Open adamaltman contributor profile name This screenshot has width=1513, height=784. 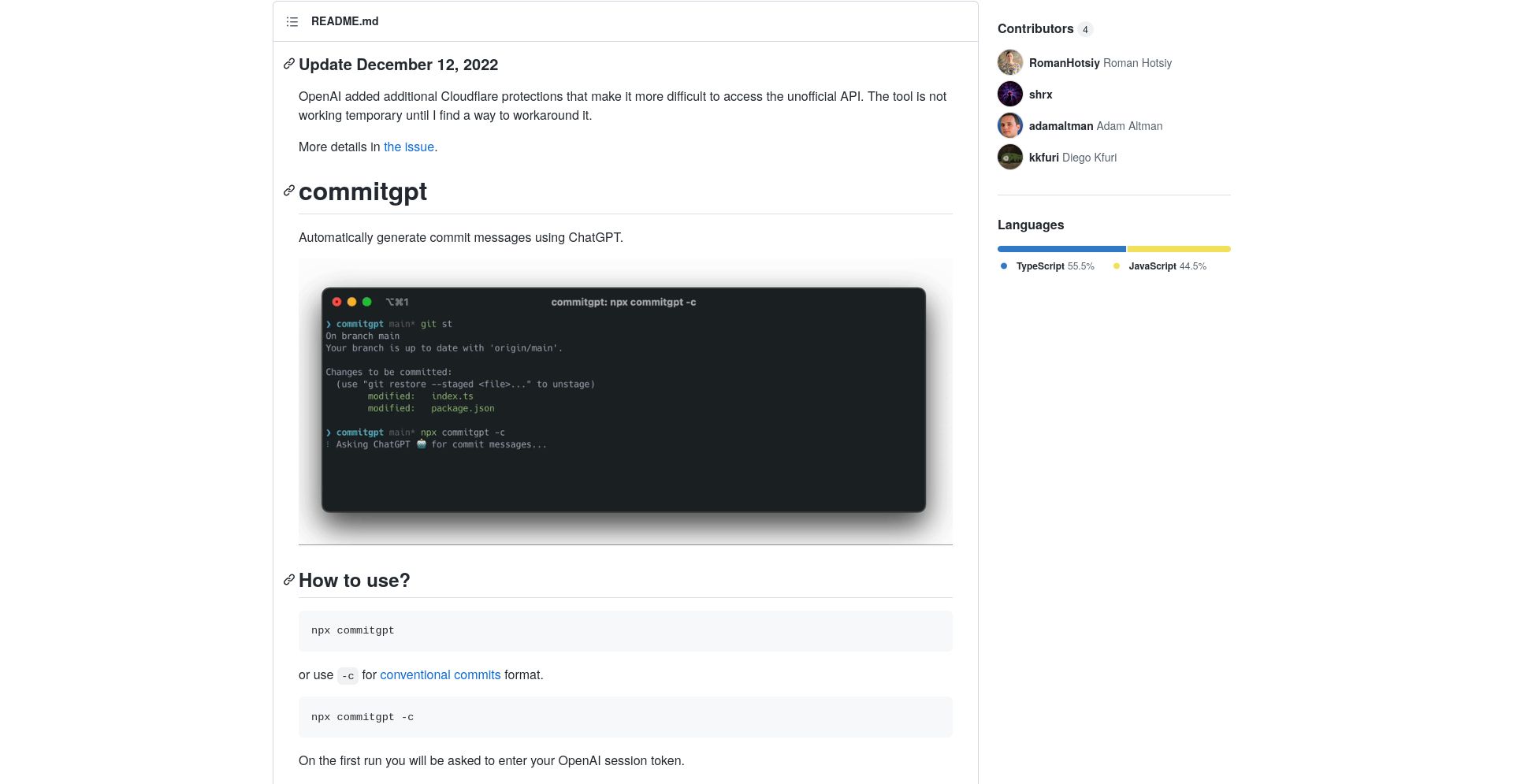pos(1061,126)
